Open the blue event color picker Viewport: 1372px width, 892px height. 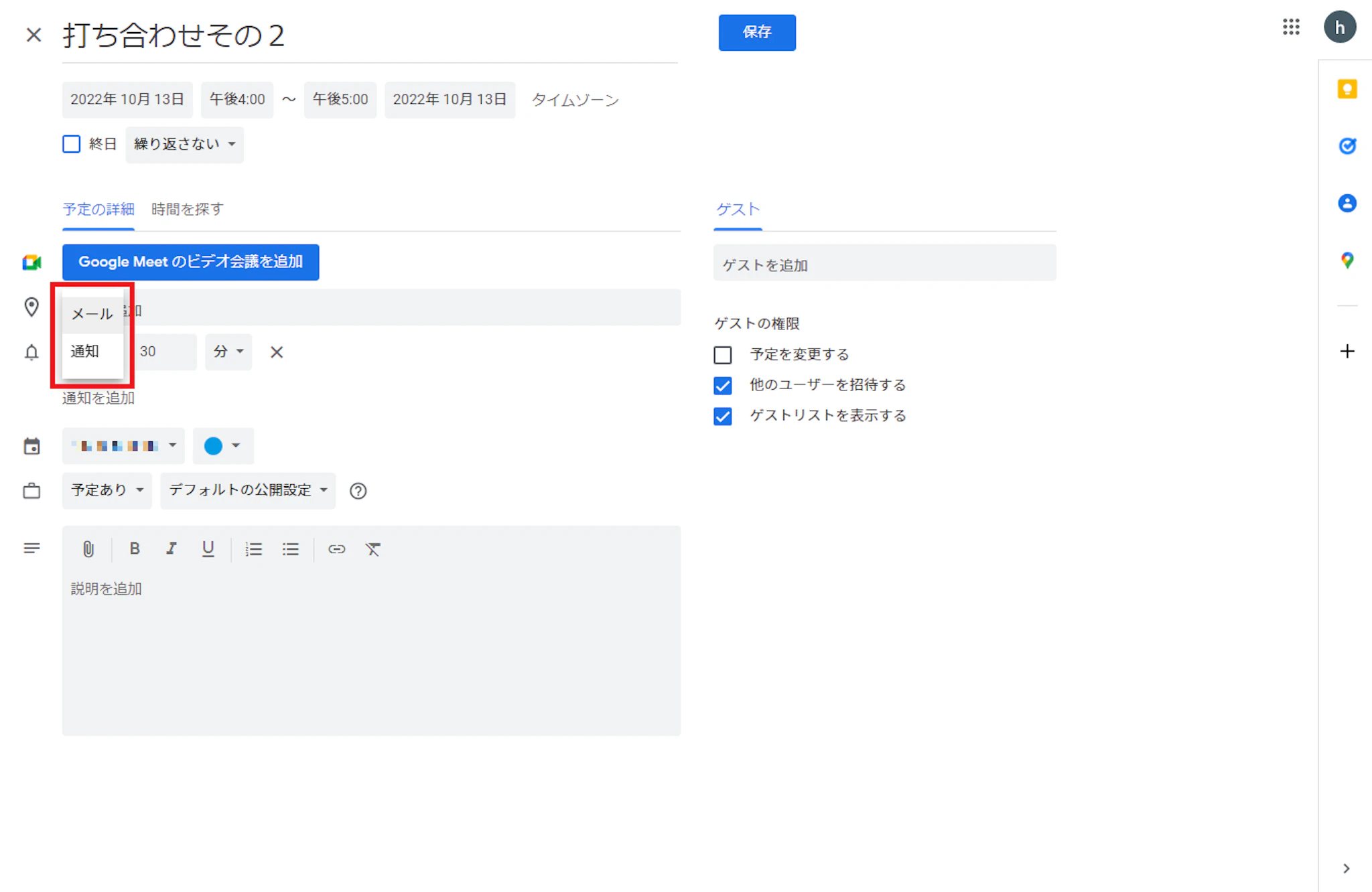coord(222,446)
